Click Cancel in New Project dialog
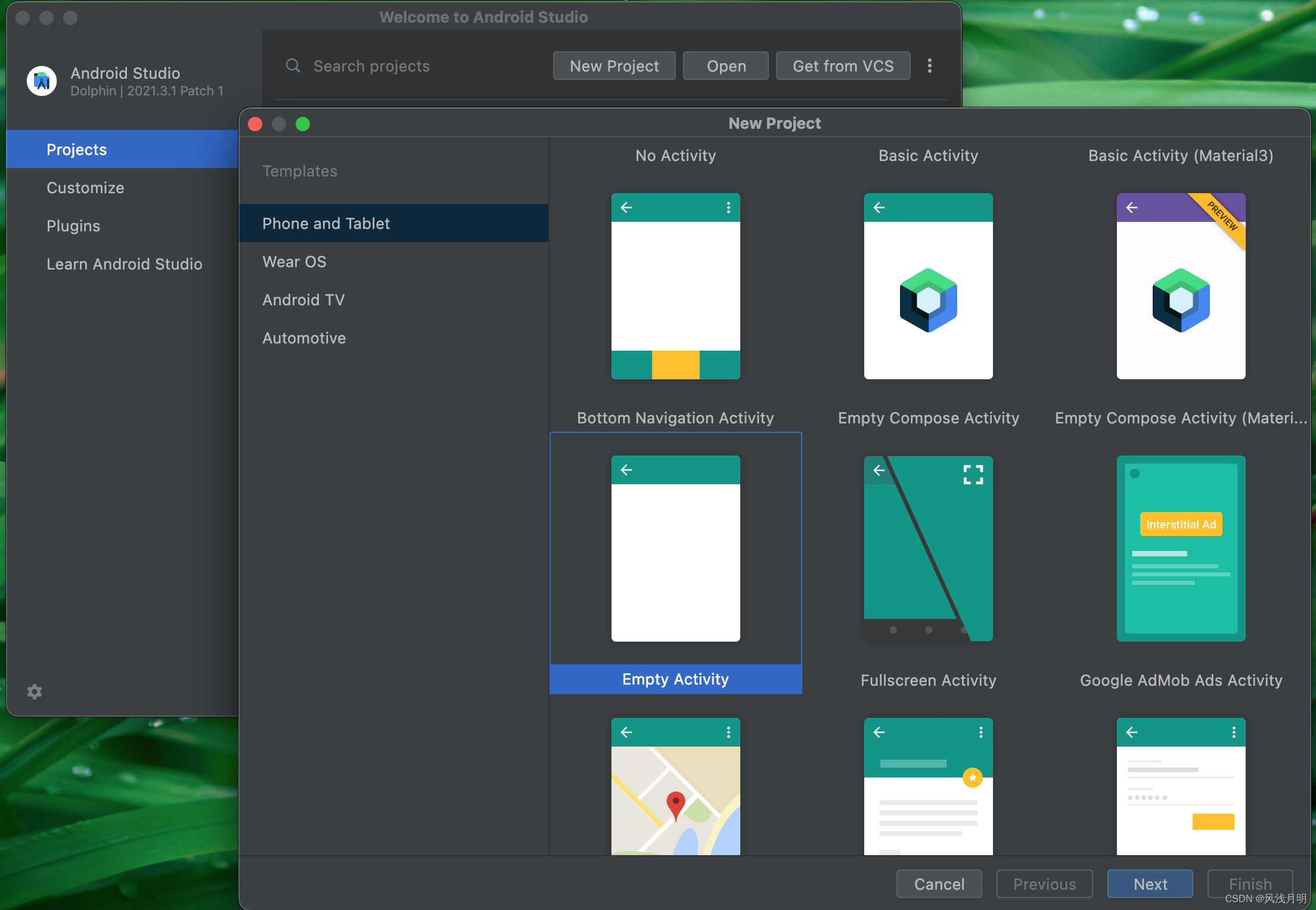The width and height of the screenshot is (1316, 910). click(x=939, y=884)
